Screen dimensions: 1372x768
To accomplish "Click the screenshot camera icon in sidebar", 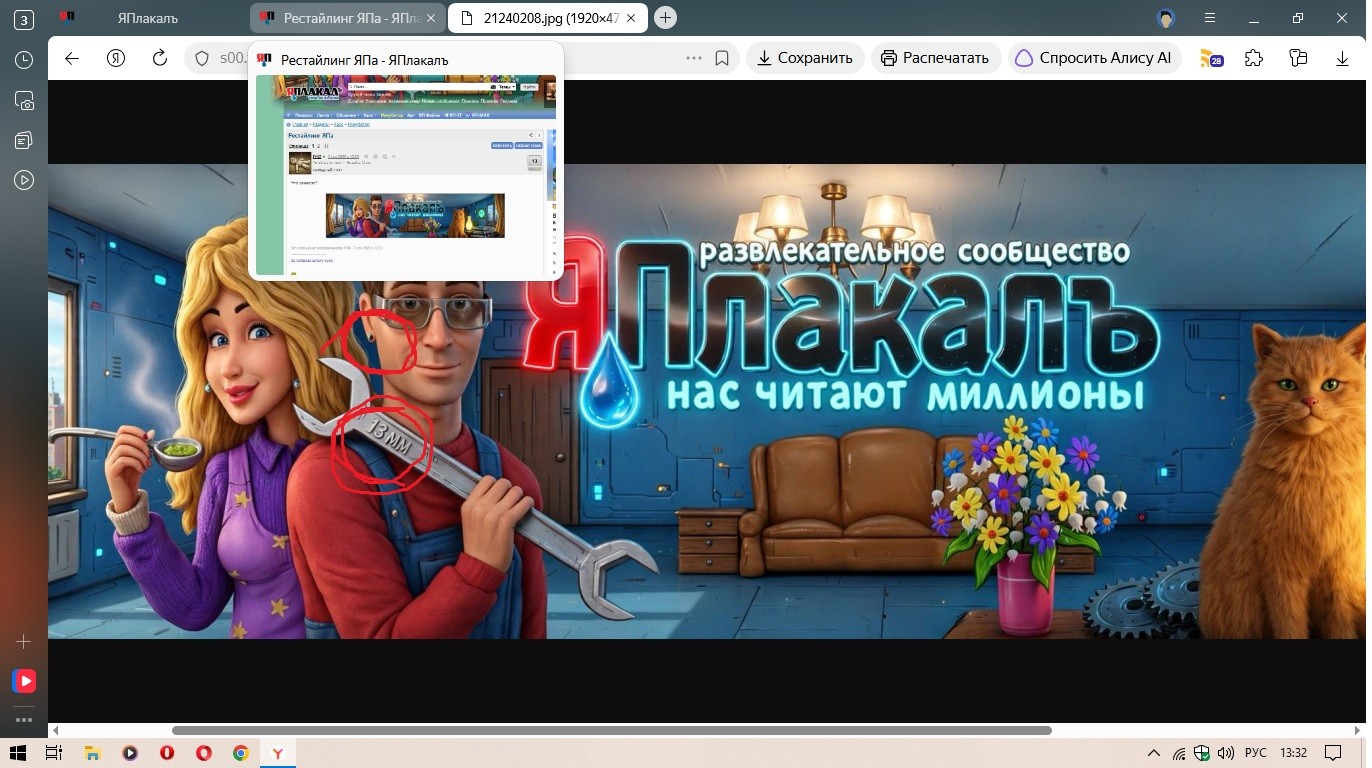I will click(24, 100).
